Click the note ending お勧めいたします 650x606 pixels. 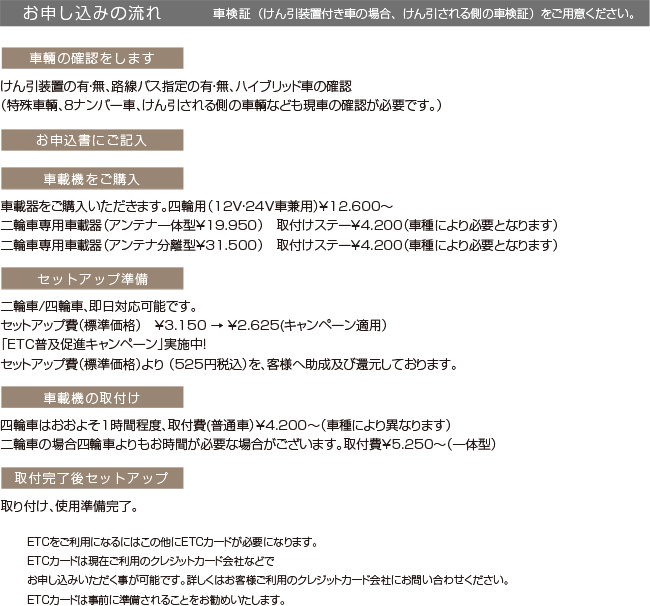tap(156, 599)
